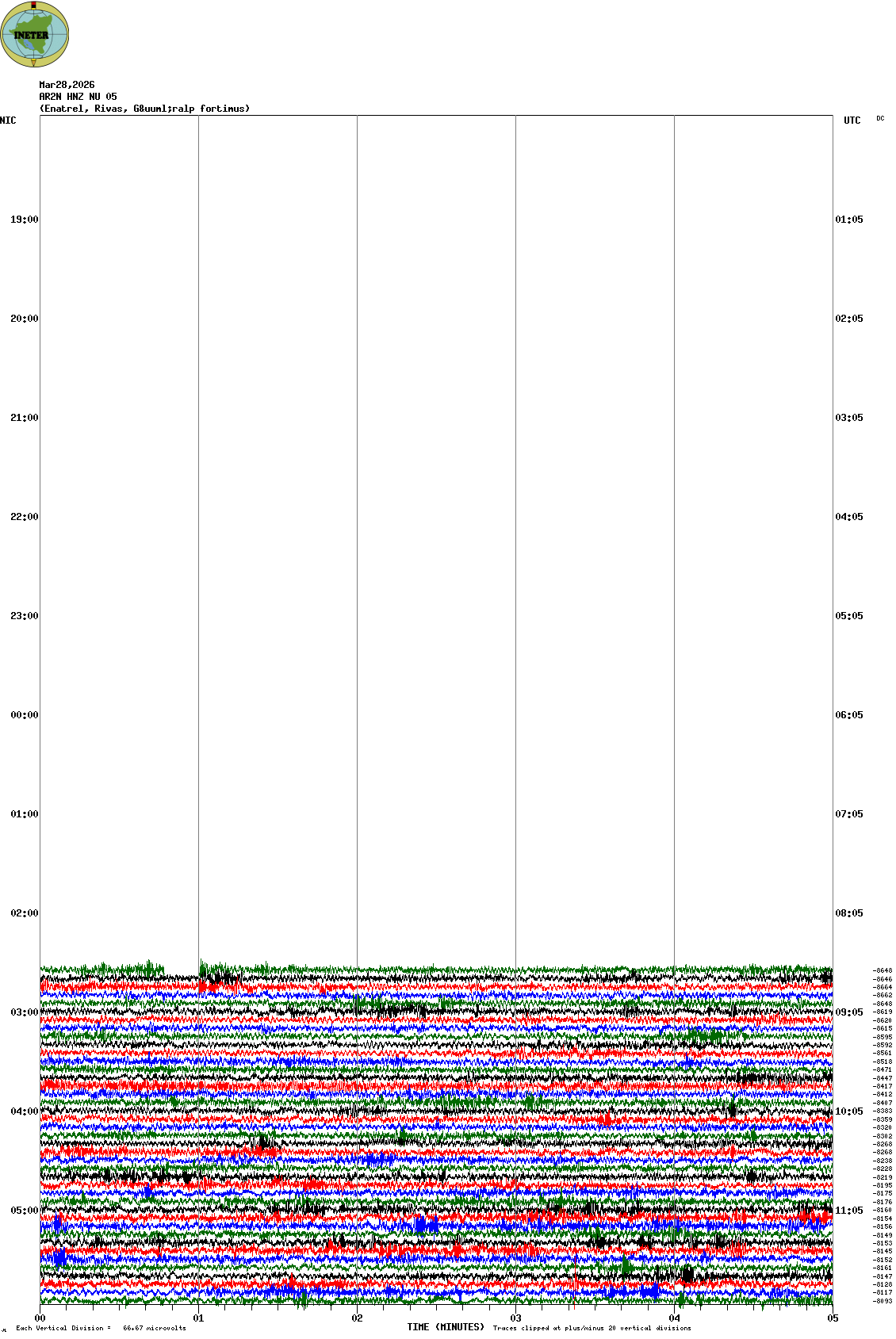
Task: Click minute 02 on the bottom axis
Action: (357, 1318)
